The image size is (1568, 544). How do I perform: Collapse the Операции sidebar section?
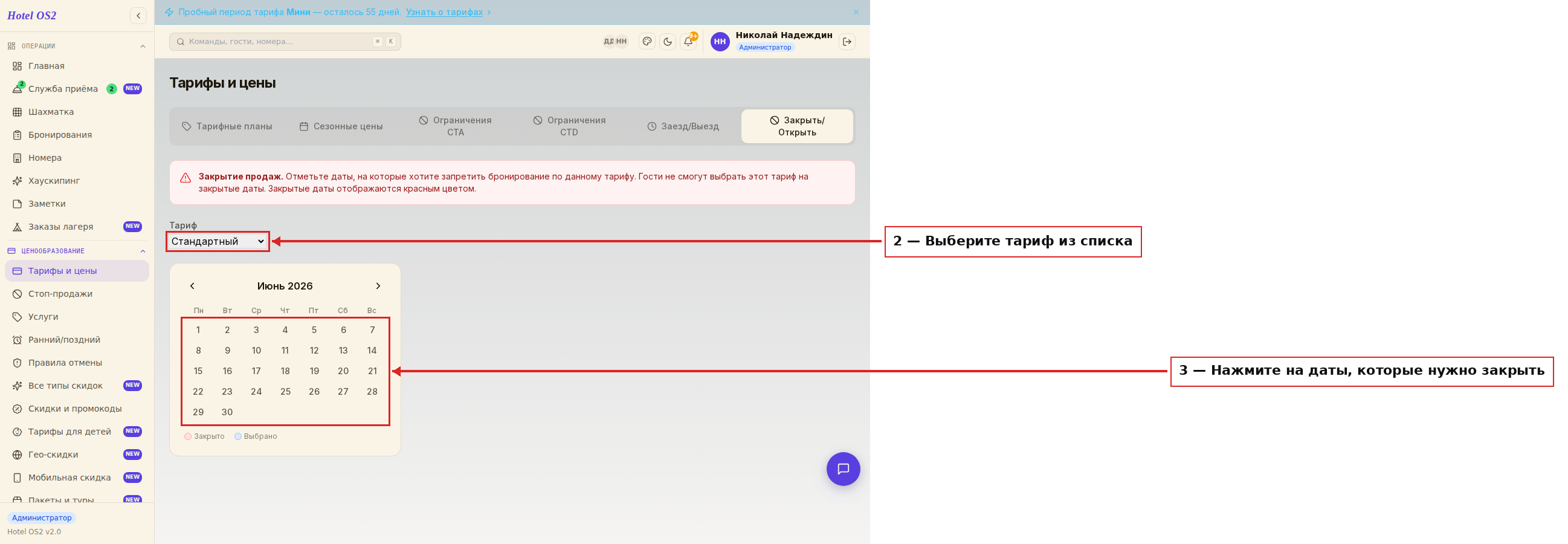click(143, 47)
